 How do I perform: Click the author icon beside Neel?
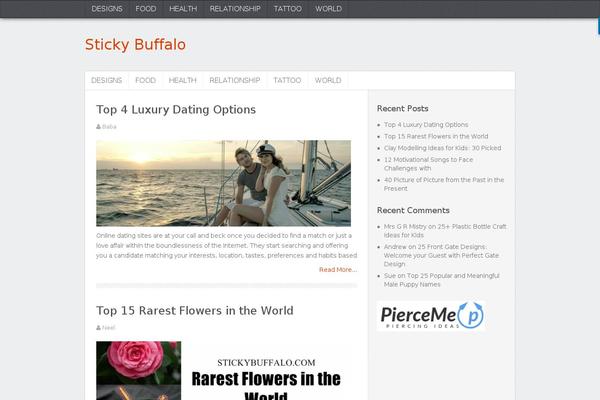click(98, 328)
